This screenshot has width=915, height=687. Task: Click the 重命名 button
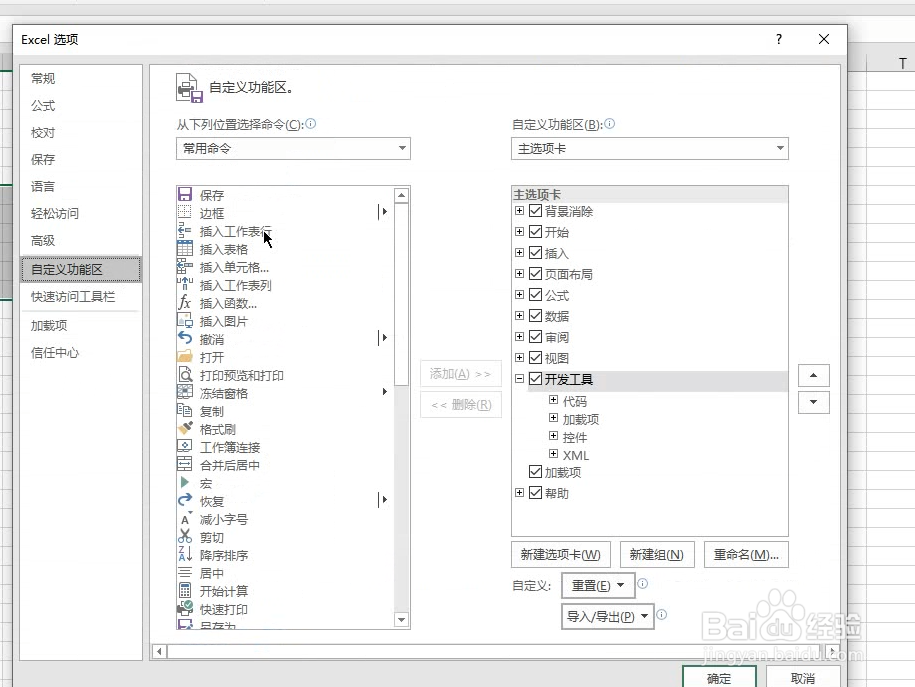point(746,555)
